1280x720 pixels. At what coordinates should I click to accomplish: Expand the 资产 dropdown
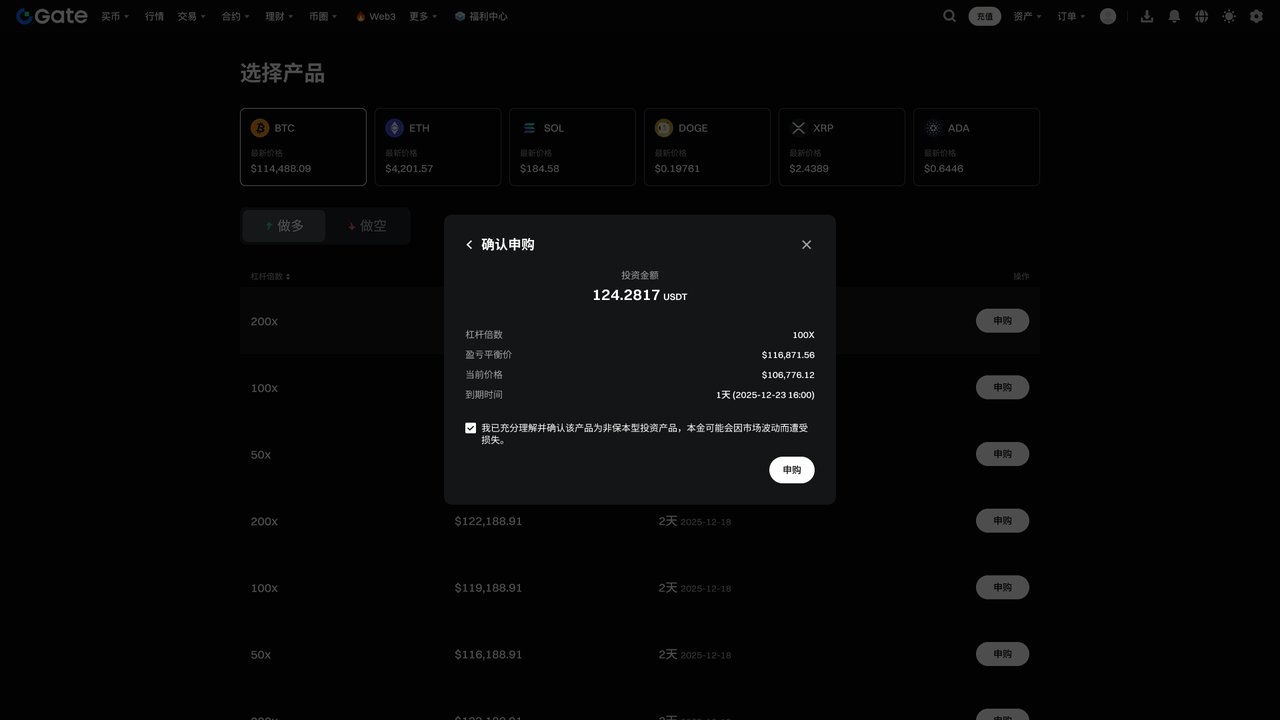[x=1027, y=16]
